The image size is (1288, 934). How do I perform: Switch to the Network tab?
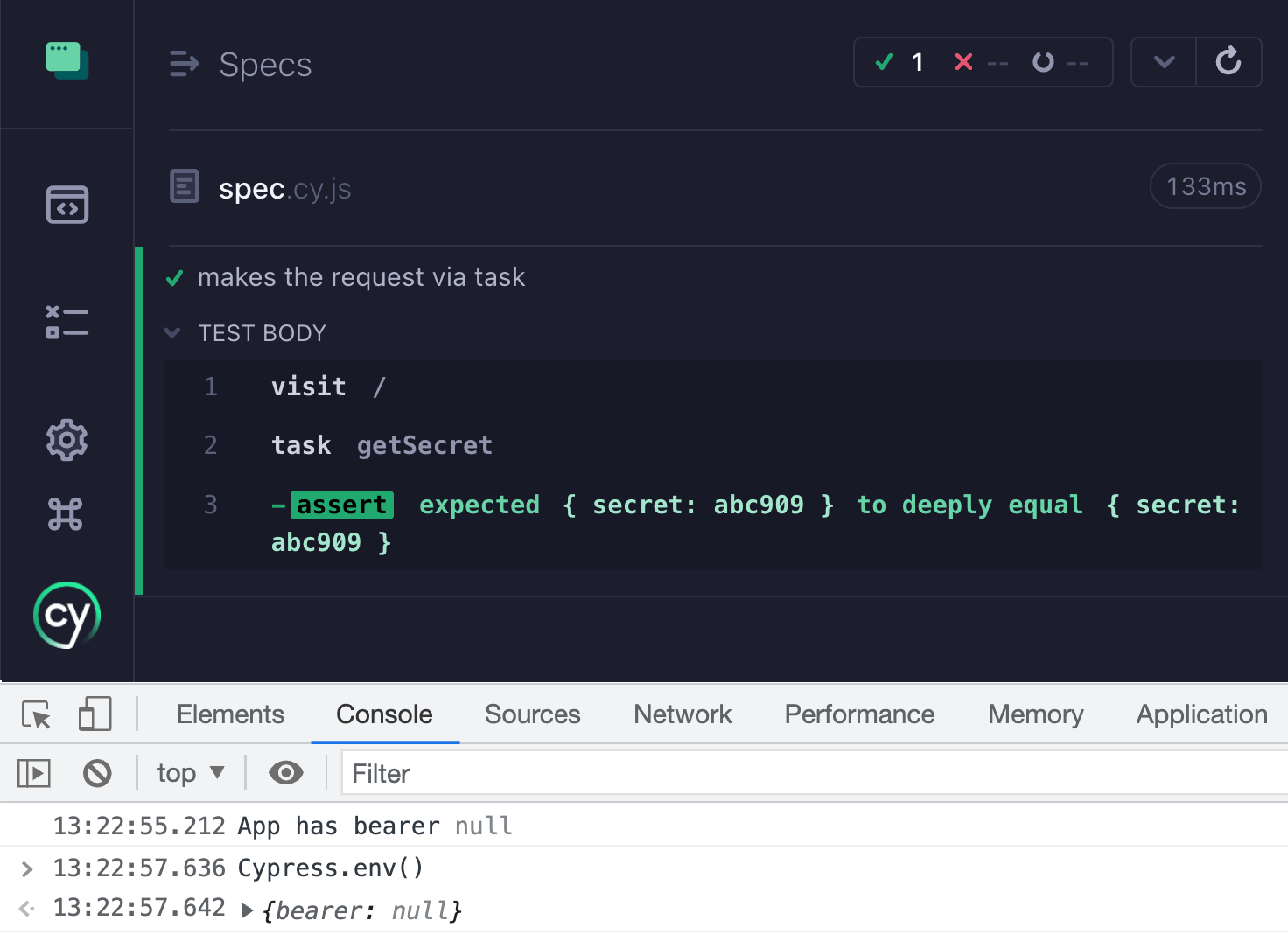tap(682, 714)
